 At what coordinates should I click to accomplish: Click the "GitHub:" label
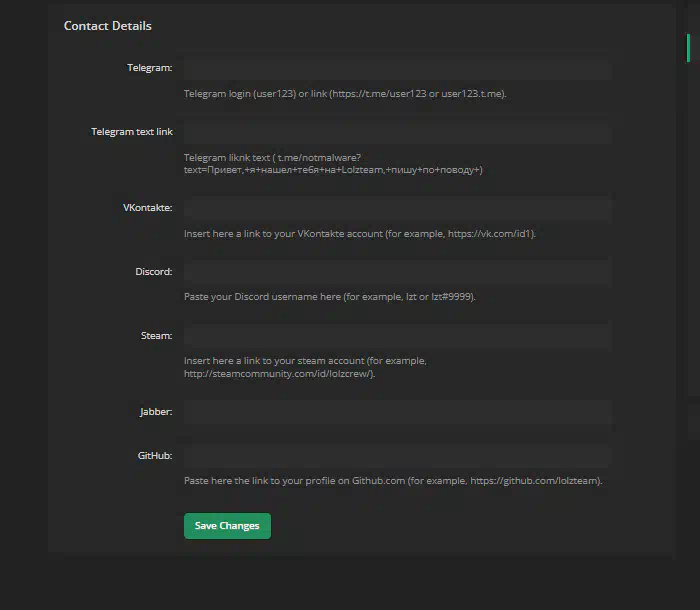point(155,455)
